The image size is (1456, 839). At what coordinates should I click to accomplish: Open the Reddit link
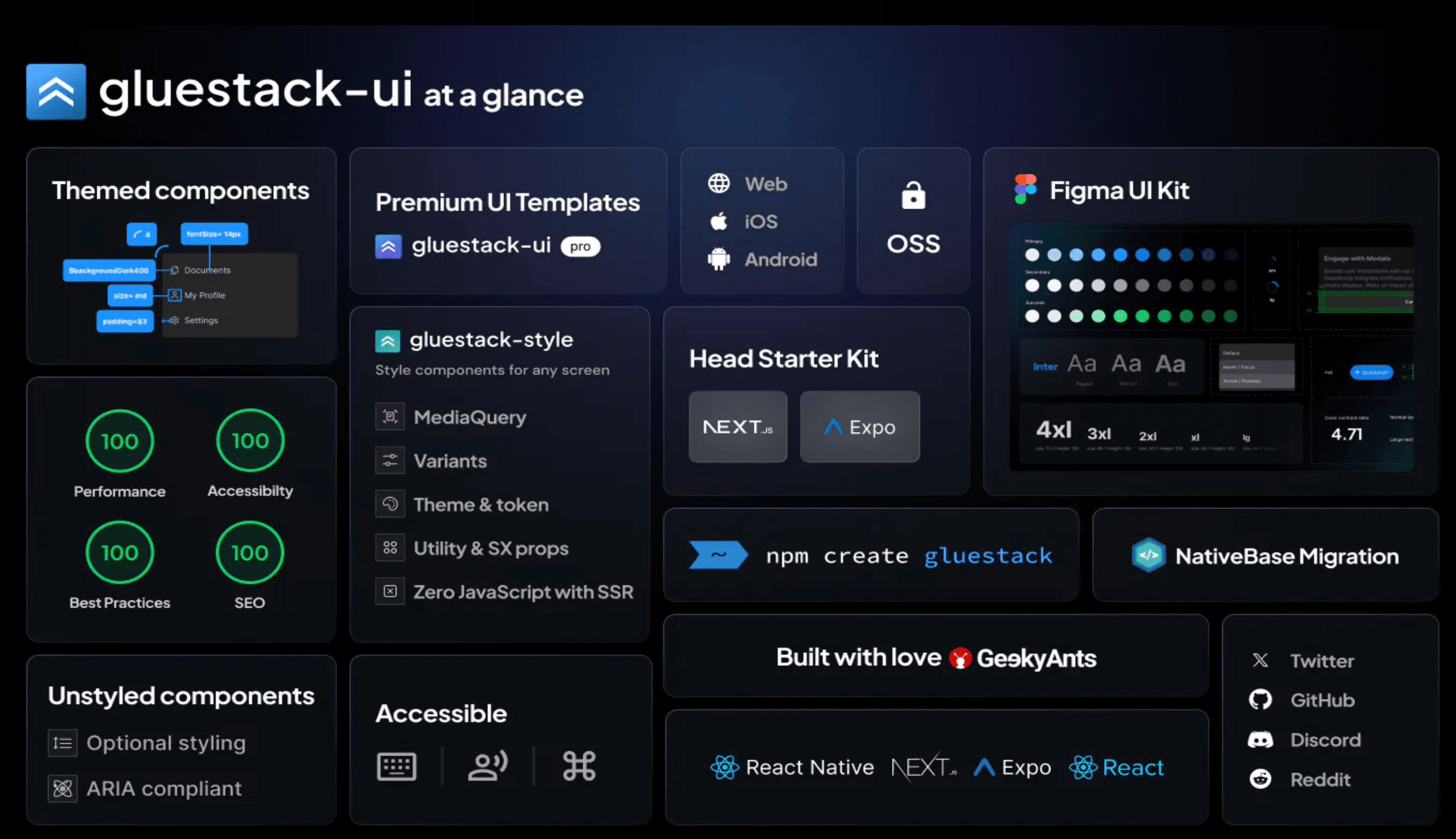click(x=1320, y=780)
